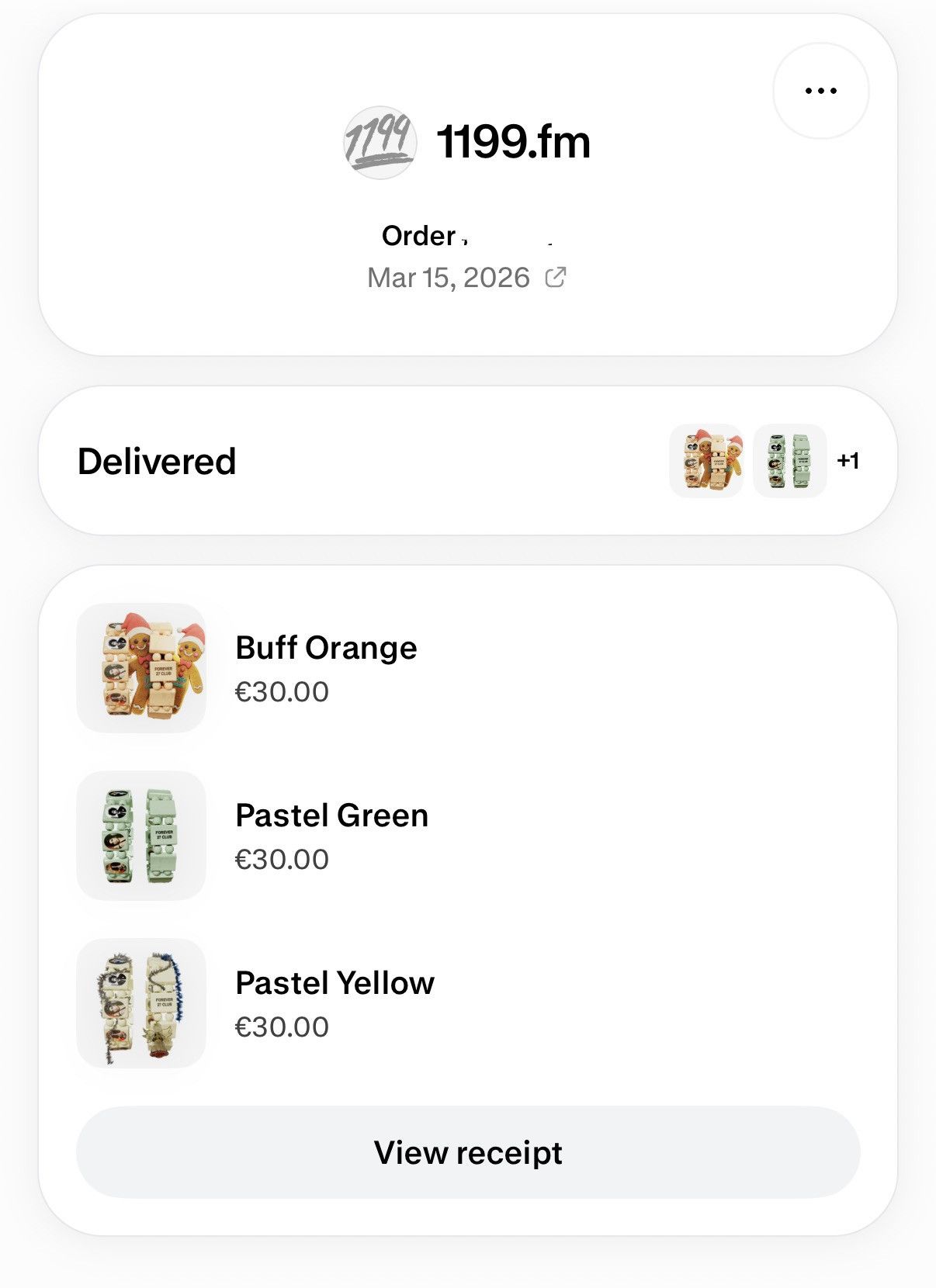Select the Buff Orange item title

click(327, 648)
